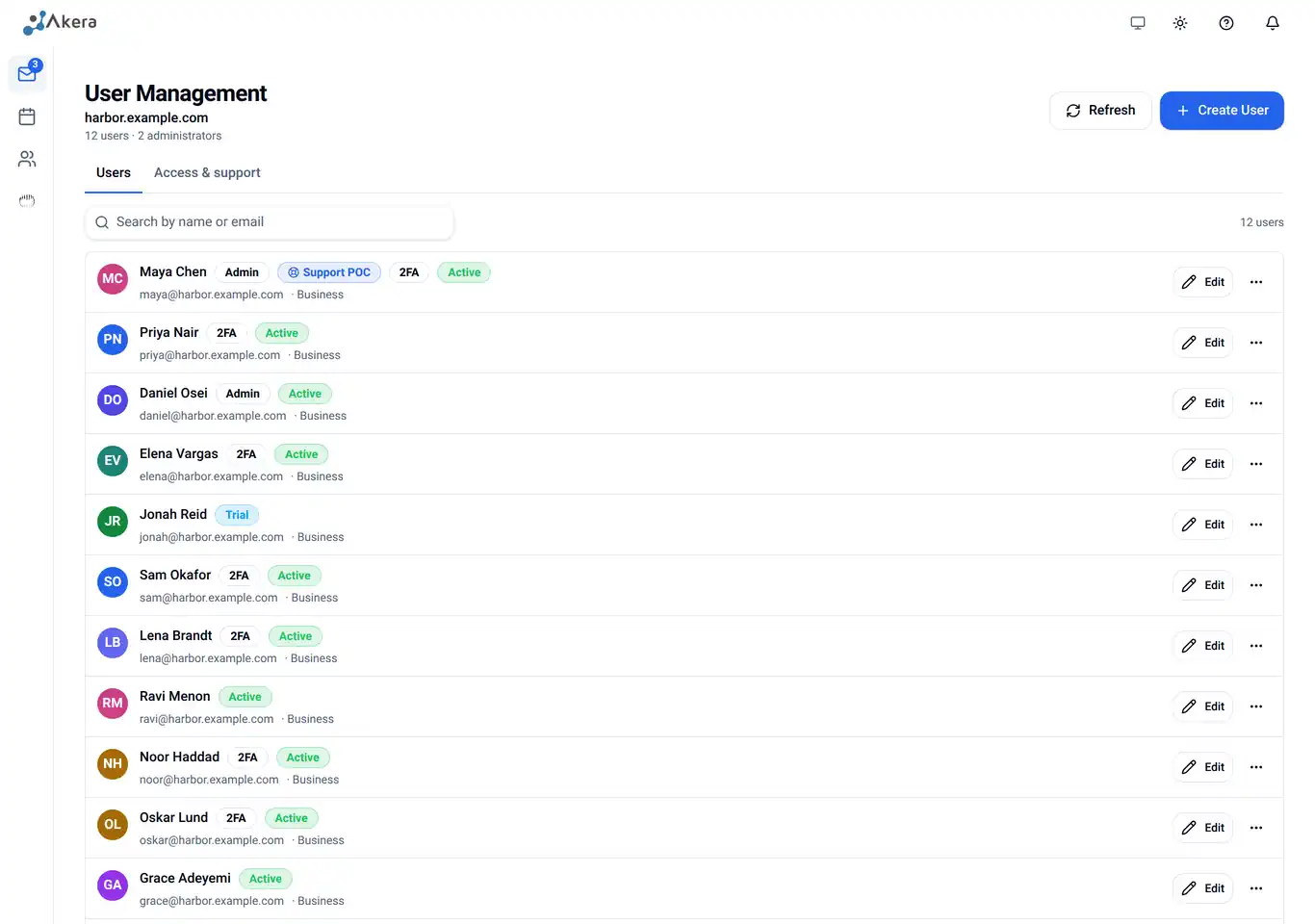Click the email daniel@harbor.example.com
1315x924 pixels.
213,416
